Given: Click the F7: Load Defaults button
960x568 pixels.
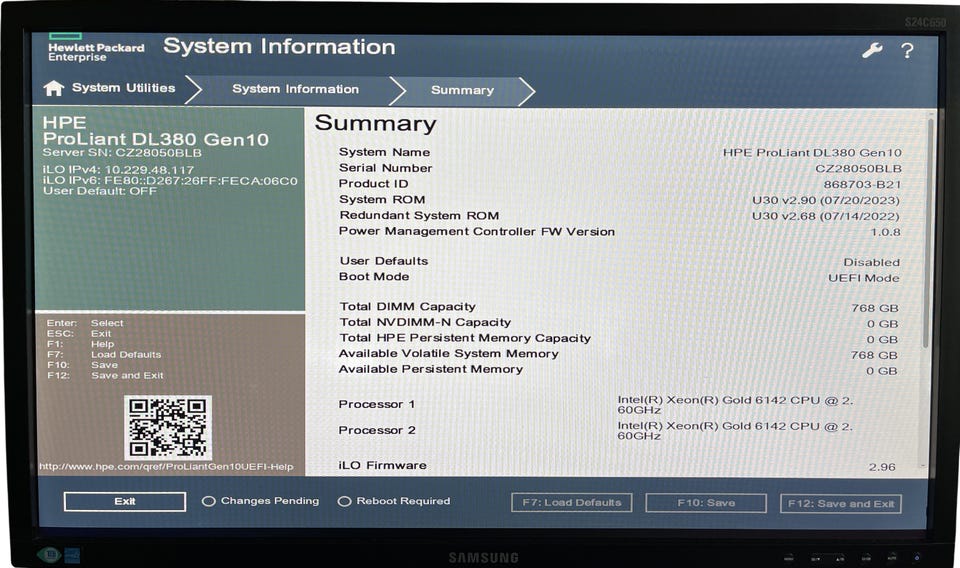Looking at the screenshot, I should pyautogui.click(x=571, y=503).
